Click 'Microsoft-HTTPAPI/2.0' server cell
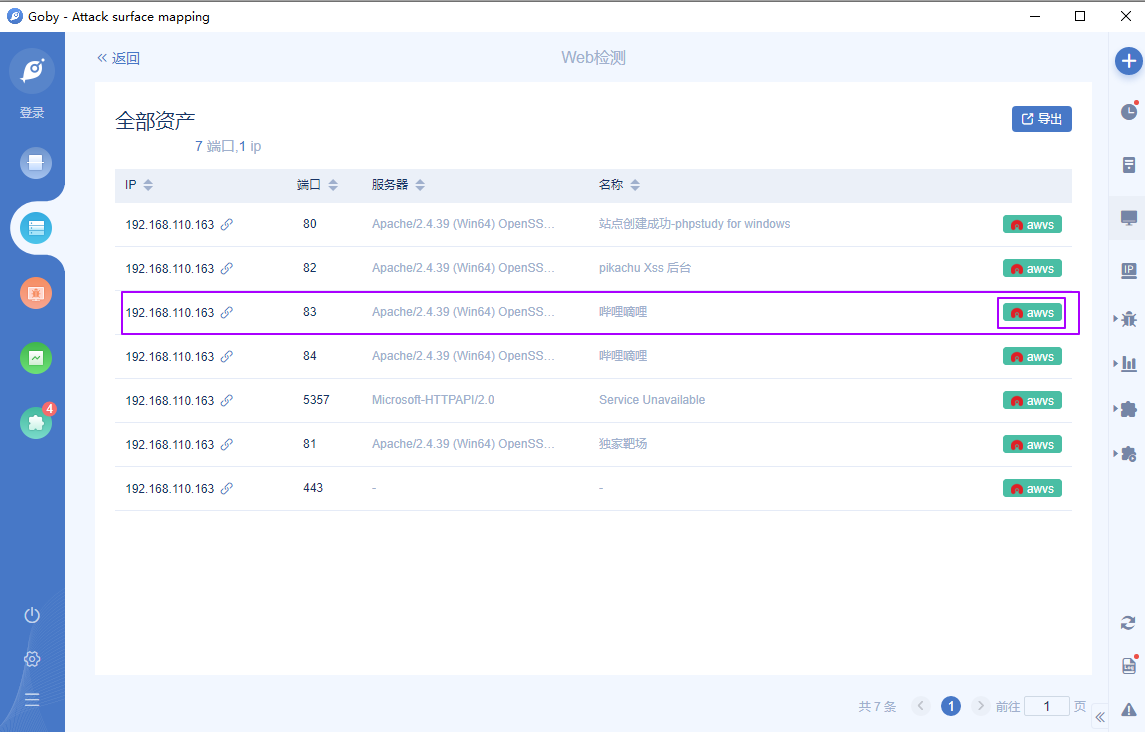1145x732 pixels. (433, 400)
